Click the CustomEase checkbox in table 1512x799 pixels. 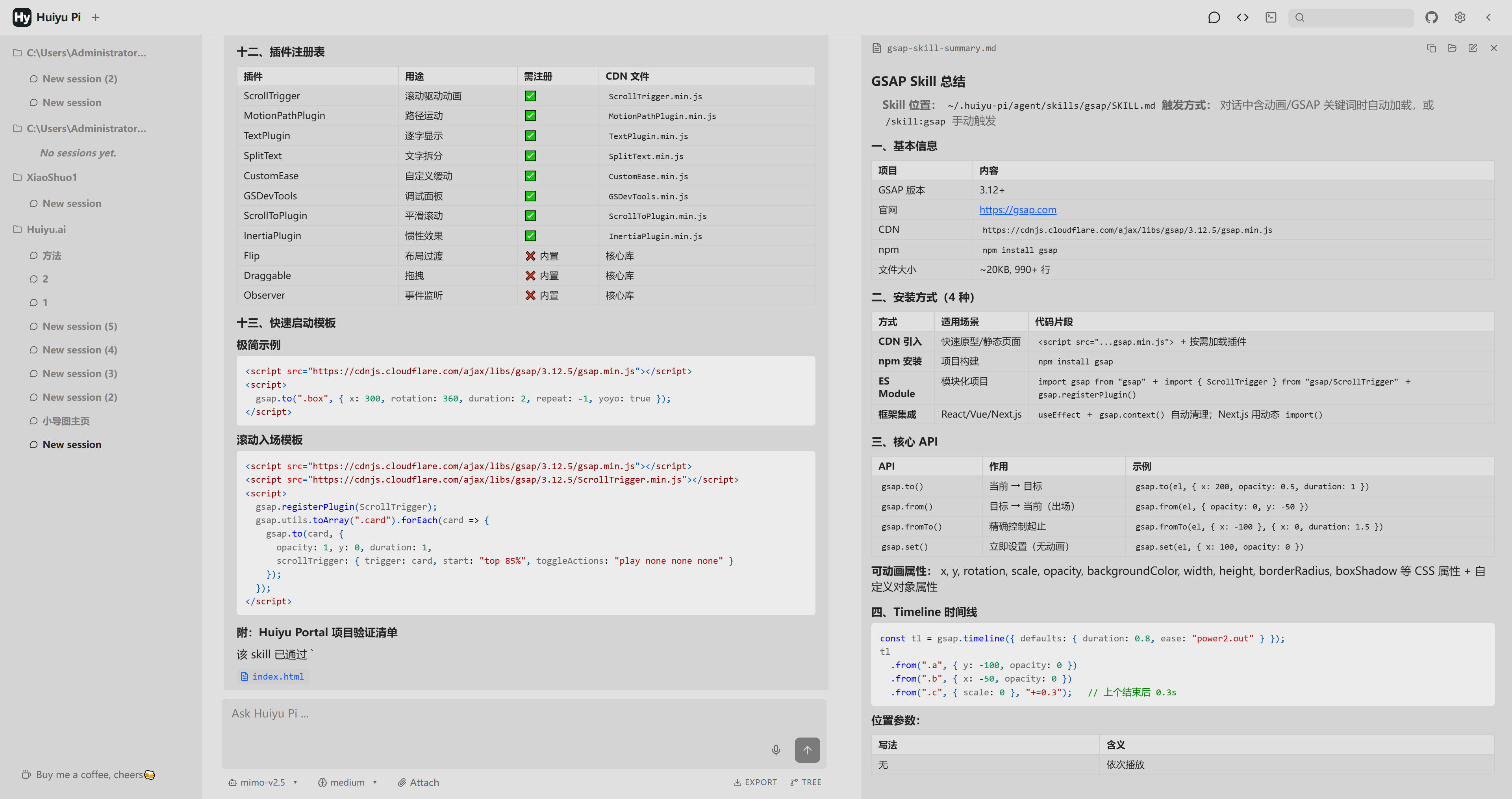(530, 176)
